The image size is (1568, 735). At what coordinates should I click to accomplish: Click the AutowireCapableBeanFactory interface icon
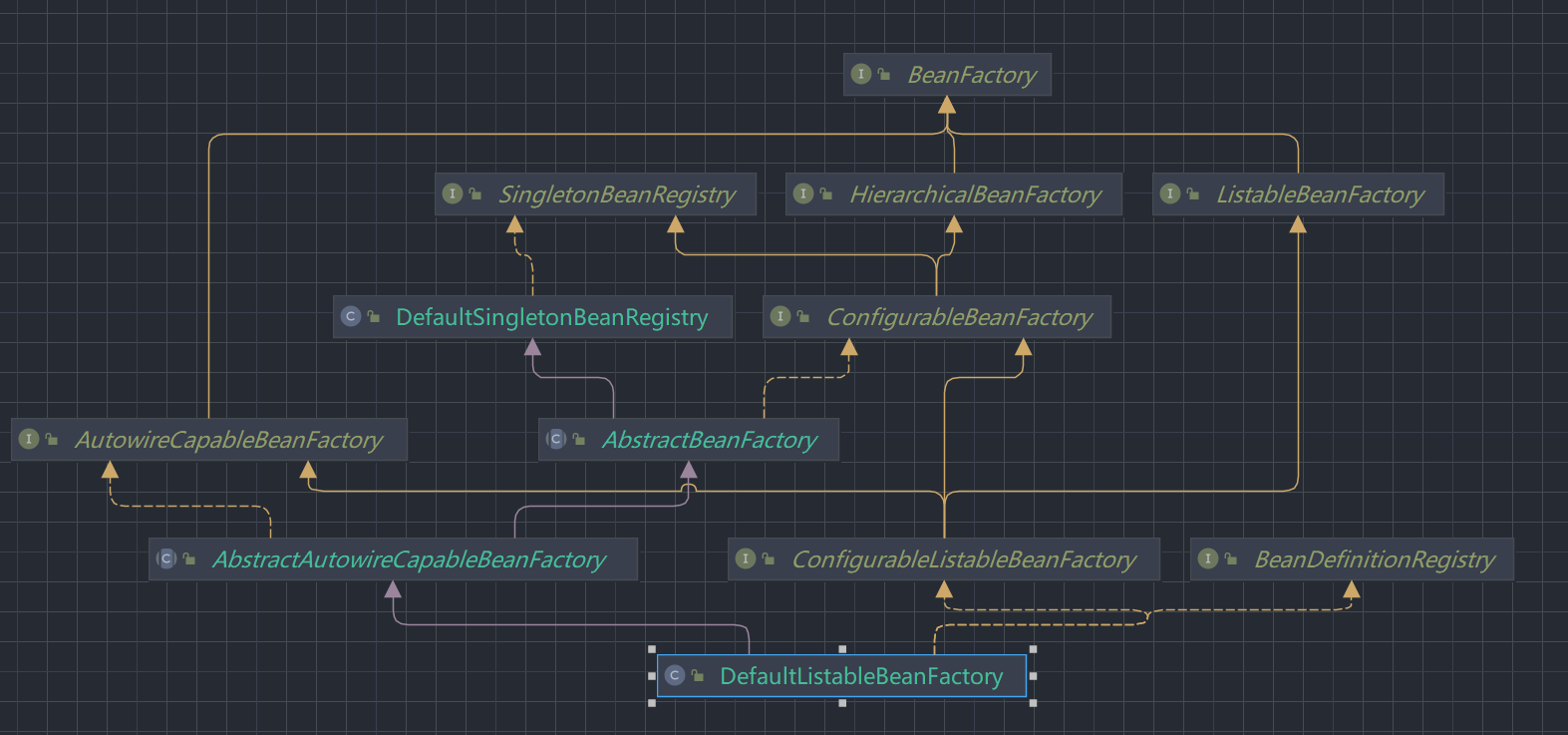tap(29, 439)
